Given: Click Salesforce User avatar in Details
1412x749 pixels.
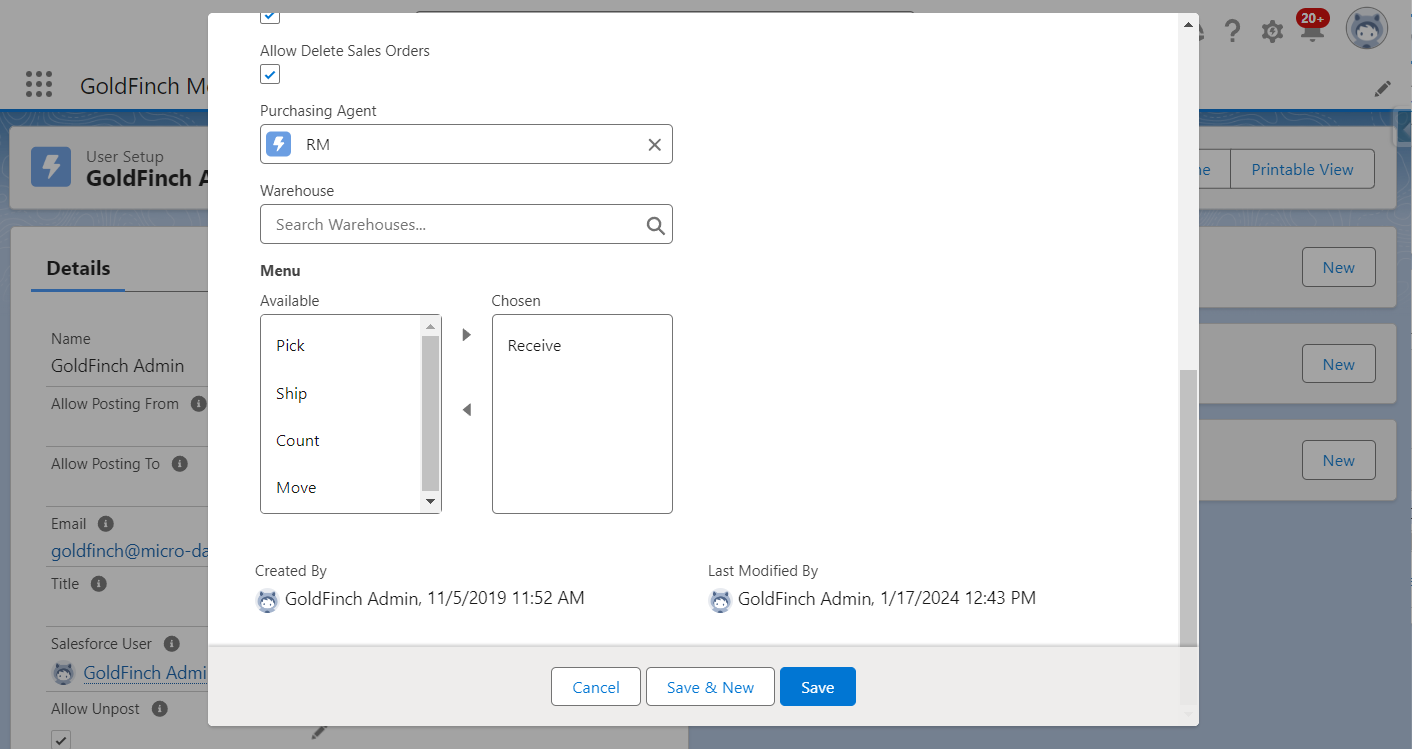Looking at the screenshot, I should click(x=63, y=673).
